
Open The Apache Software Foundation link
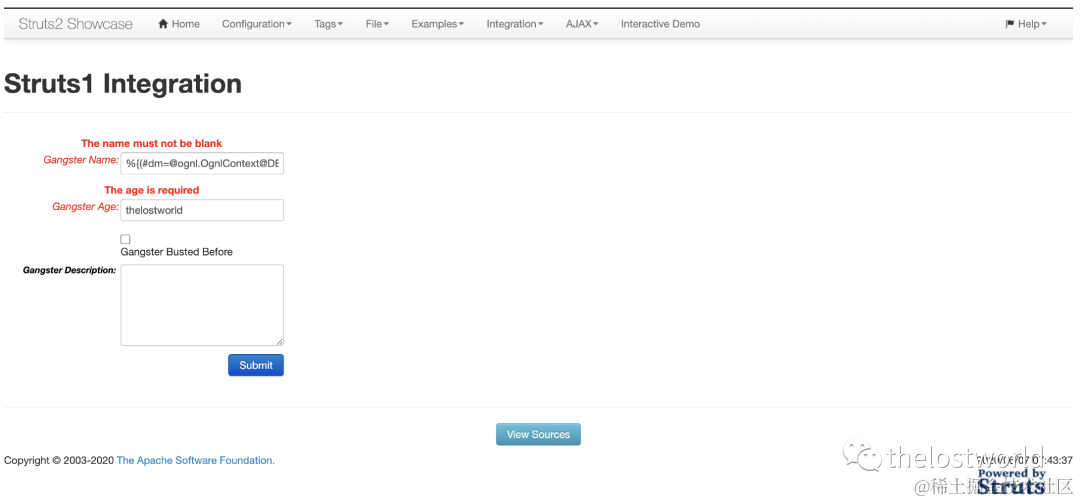tap(196, 460)
